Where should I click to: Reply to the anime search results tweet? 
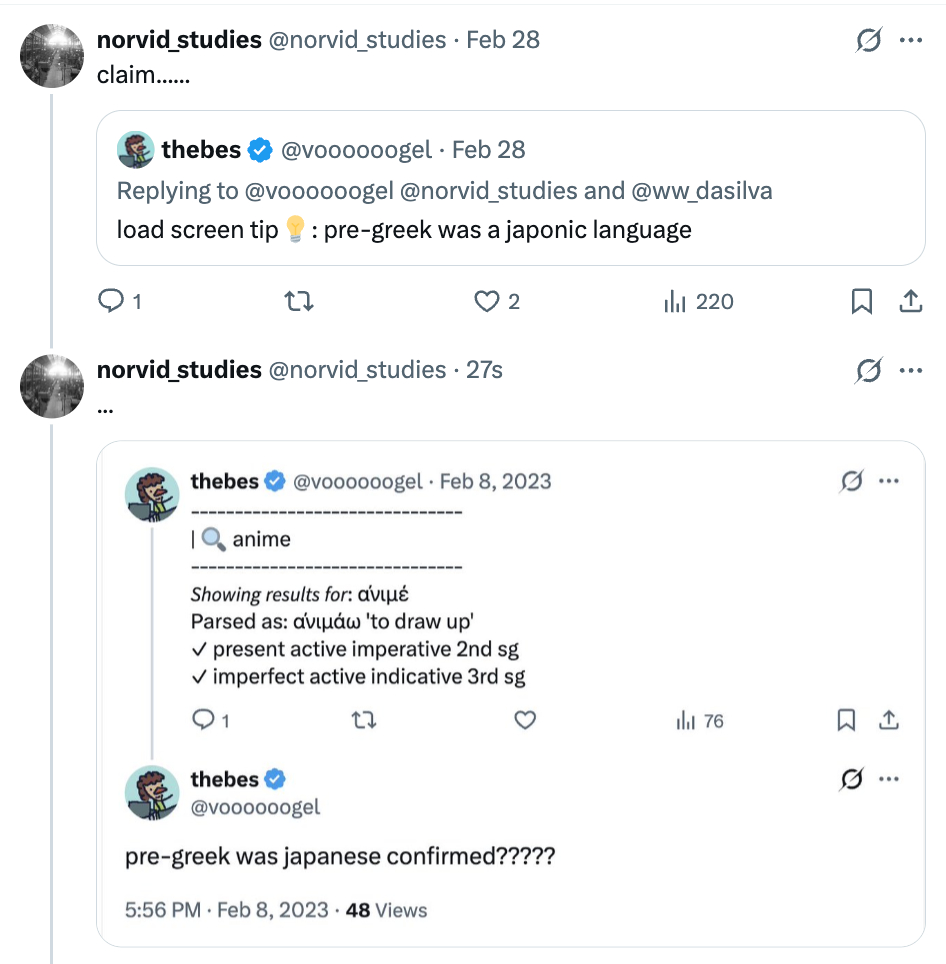(203, 720)
